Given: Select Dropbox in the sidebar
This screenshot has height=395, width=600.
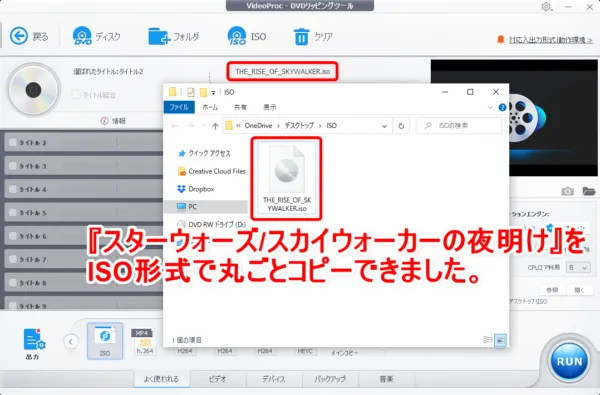Looking at the screenshot, I should coord(196,189).
